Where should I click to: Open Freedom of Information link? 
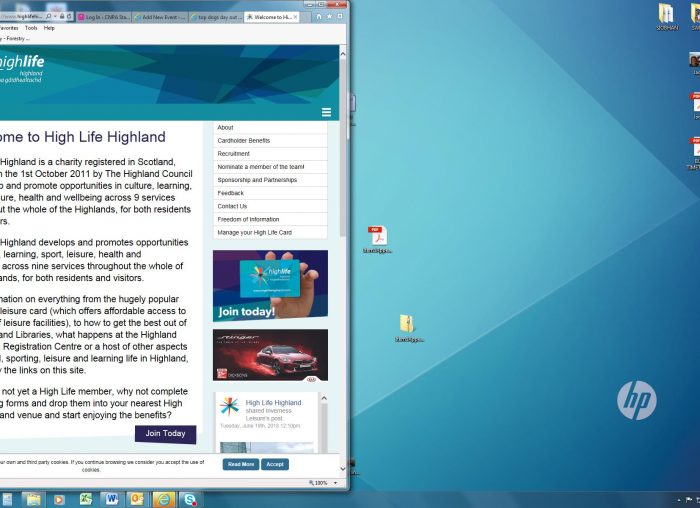coord(270,220)
